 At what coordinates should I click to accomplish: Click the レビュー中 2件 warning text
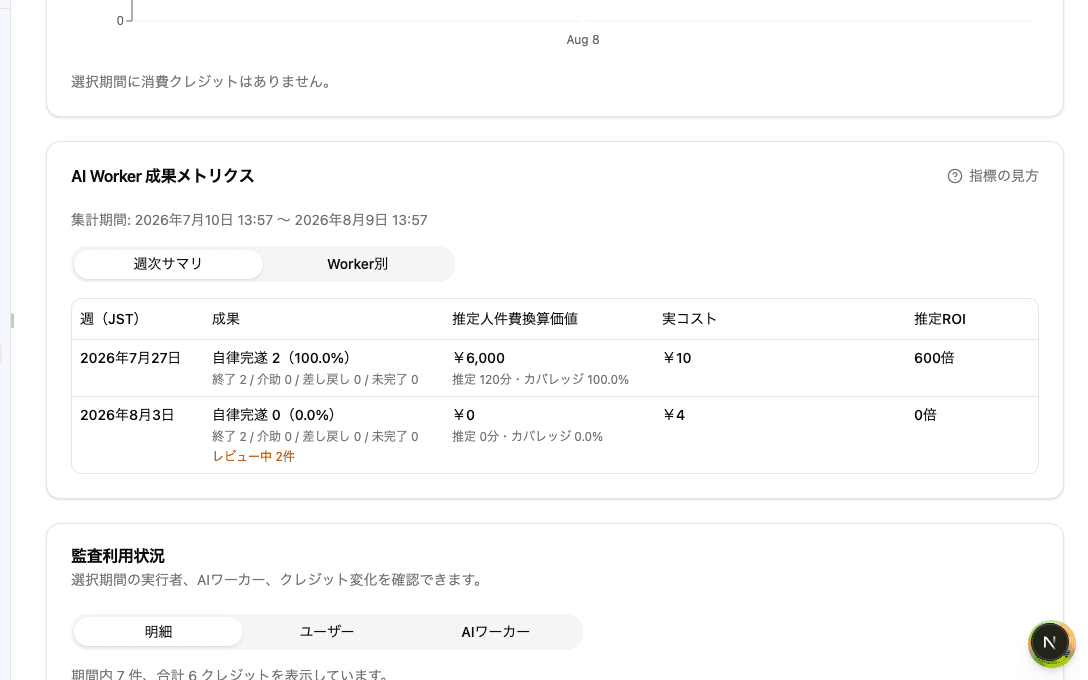point(253,457)
